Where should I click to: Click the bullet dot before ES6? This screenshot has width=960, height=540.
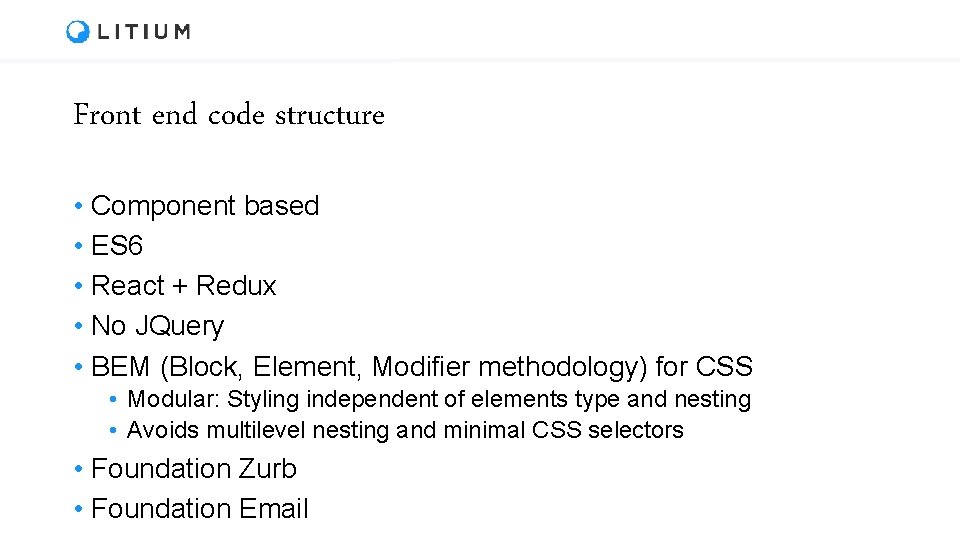point(78,247)
